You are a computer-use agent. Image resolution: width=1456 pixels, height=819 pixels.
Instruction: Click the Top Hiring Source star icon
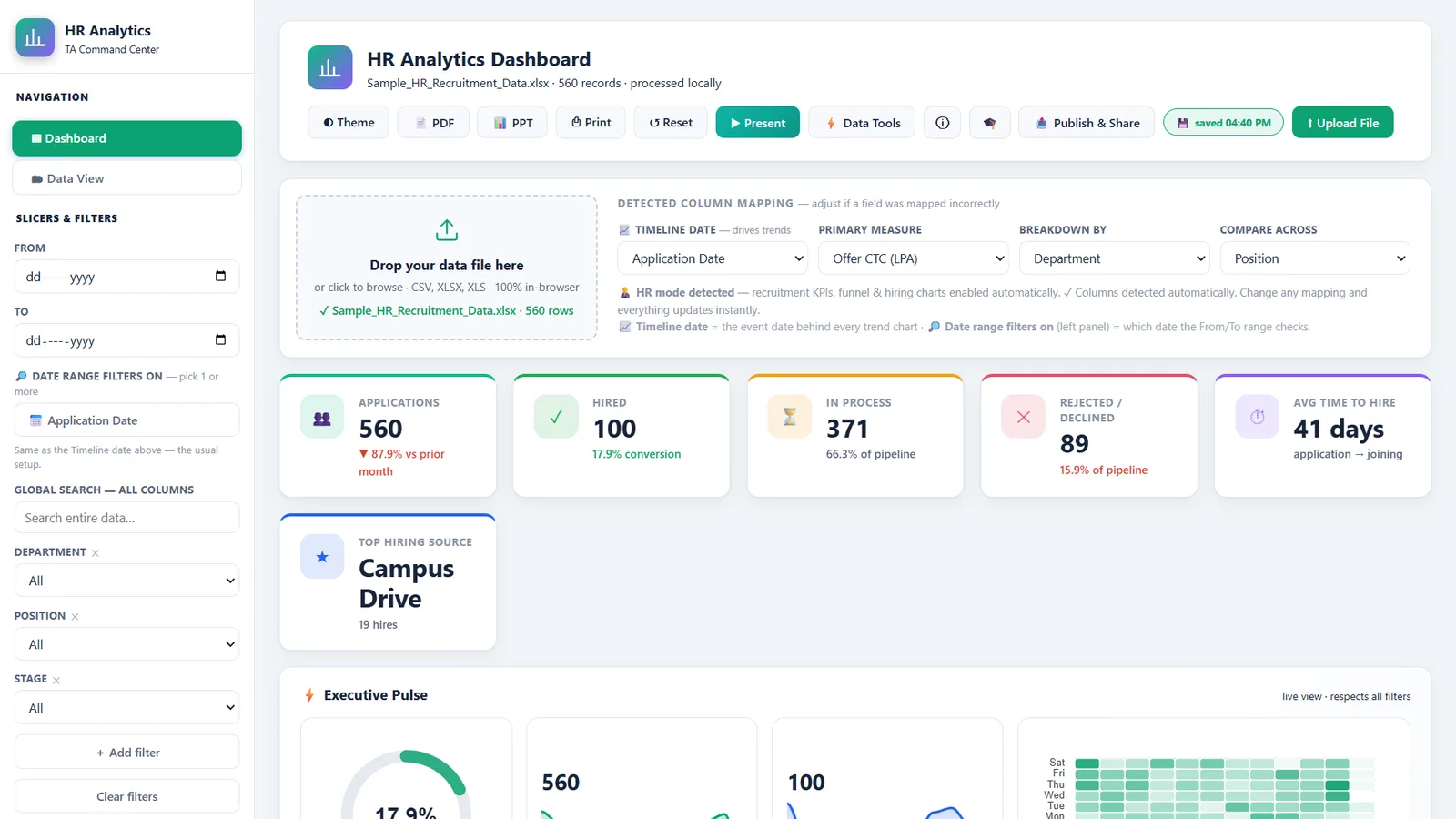click(x=322, y=557)
